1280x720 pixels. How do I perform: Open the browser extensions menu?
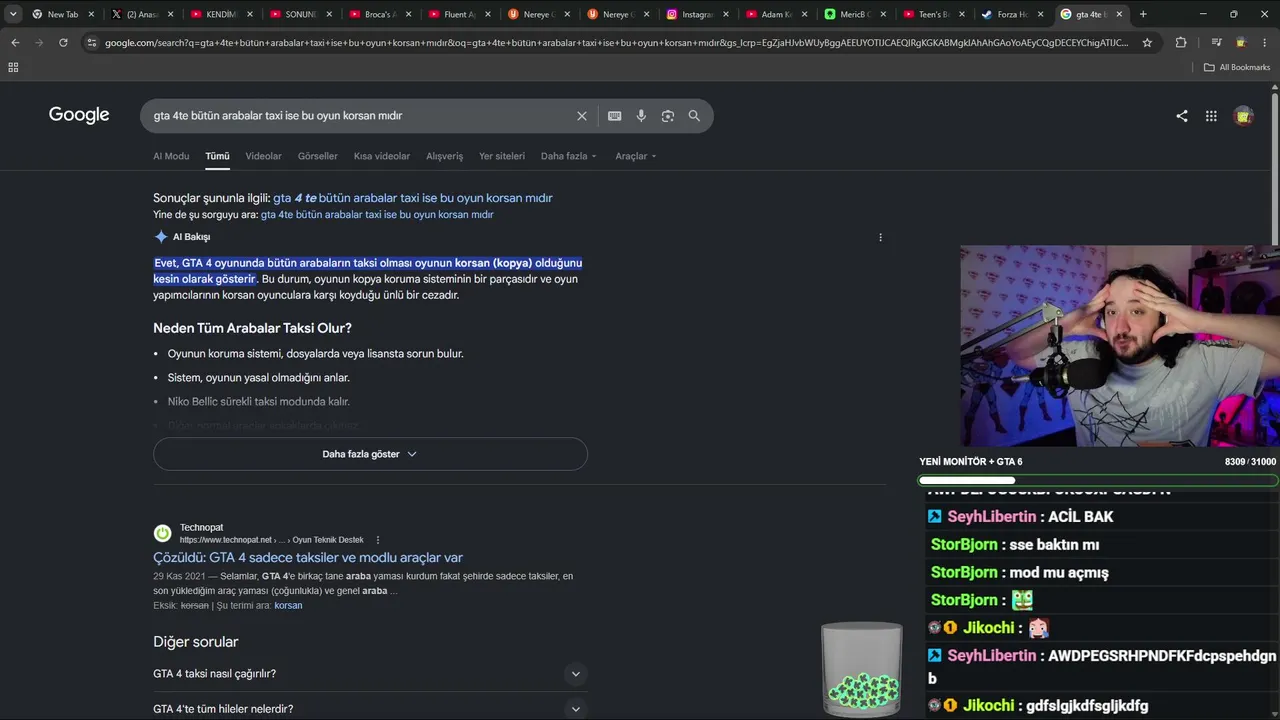click(1181, 43)
